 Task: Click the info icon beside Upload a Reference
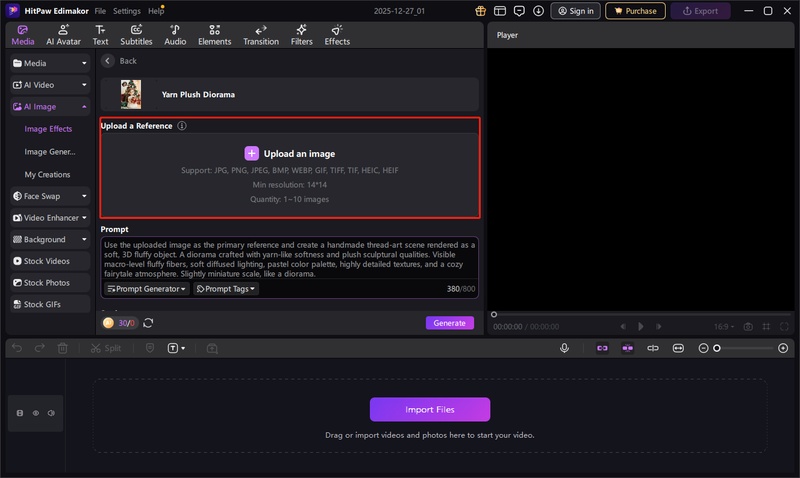[182, 126]
